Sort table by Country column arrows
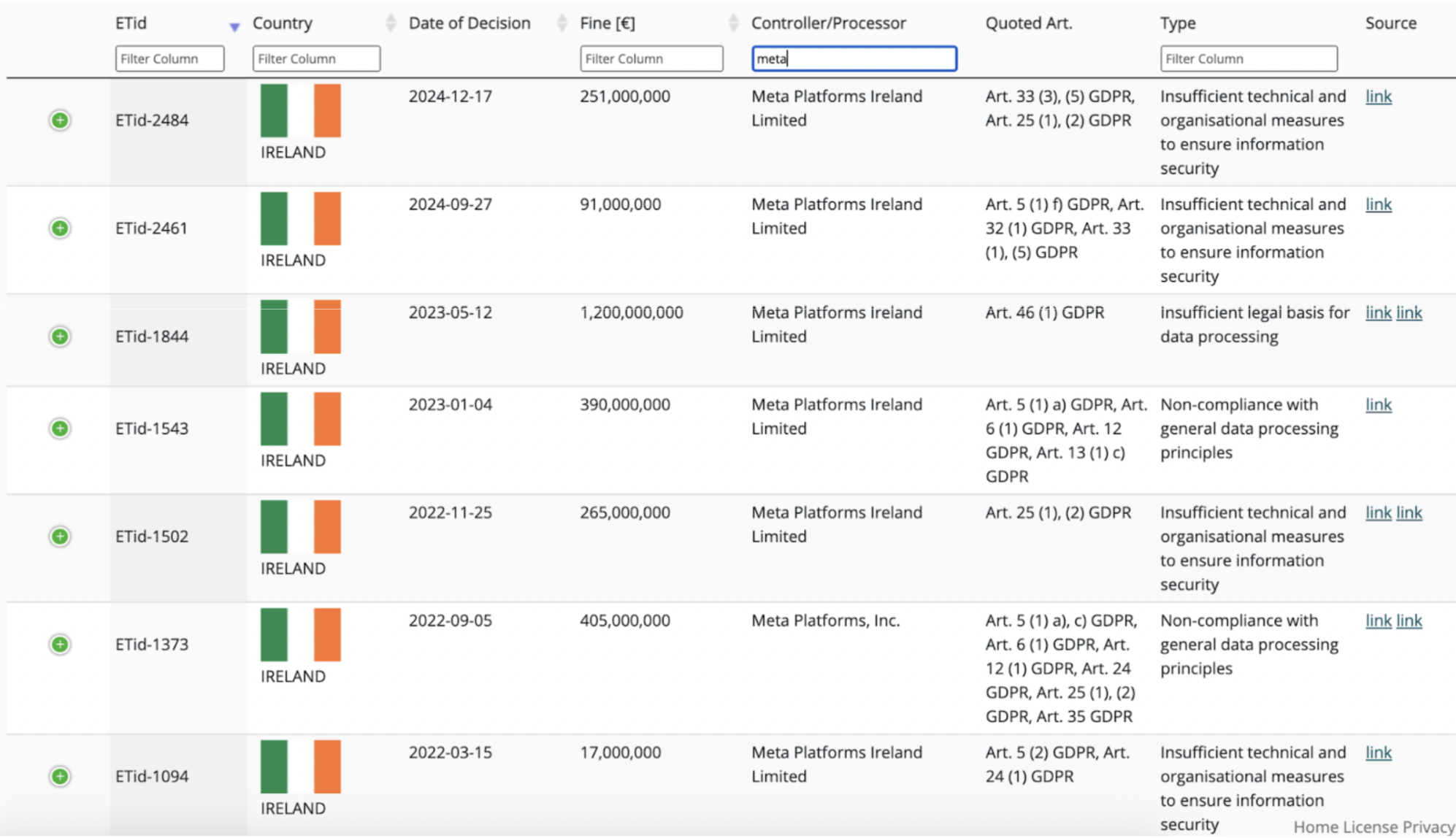 coord(391,23)
